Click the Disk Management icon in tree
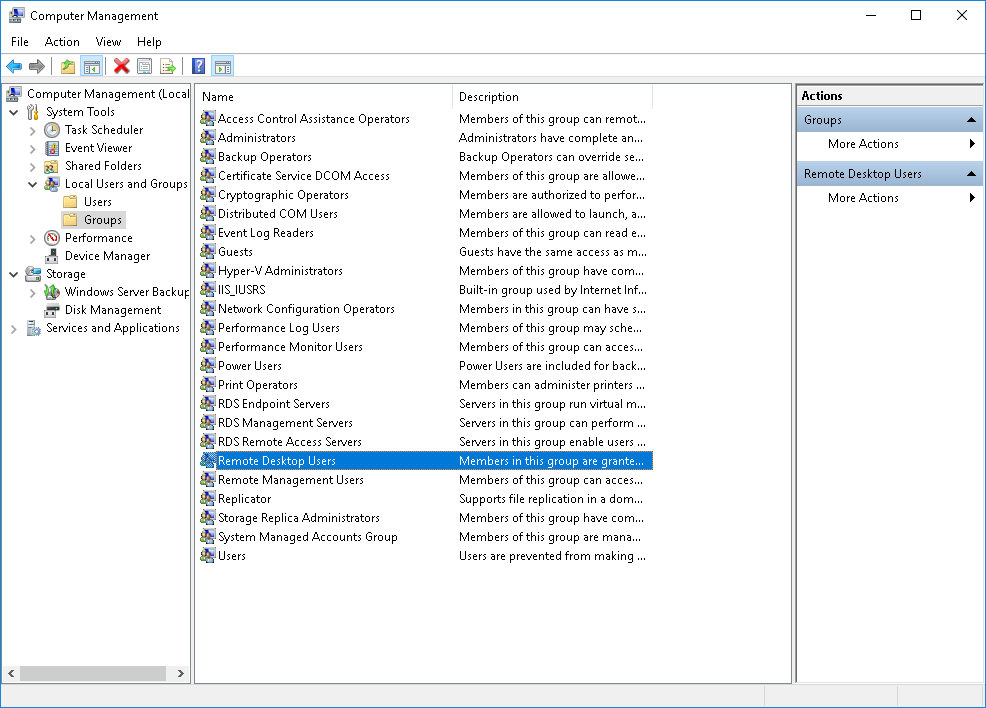This screenshot has width=986, height=708. 52,311
